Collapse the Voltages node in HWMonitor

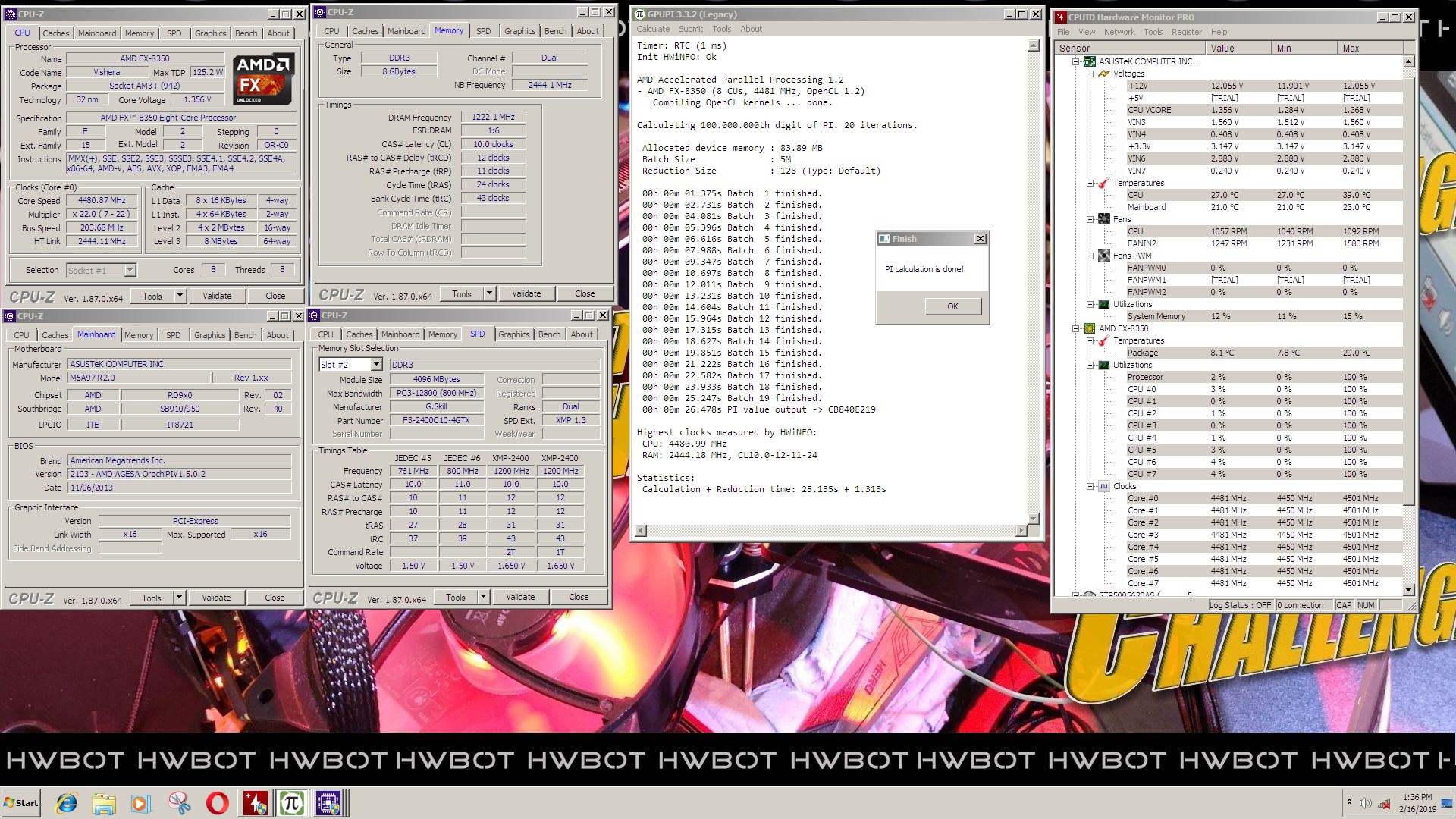tap(1090, 74)
